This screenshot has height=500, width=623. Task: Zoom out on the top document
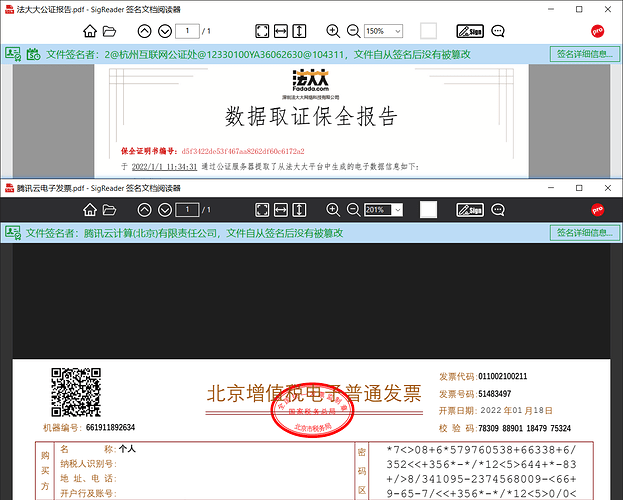tap(353, 31)
